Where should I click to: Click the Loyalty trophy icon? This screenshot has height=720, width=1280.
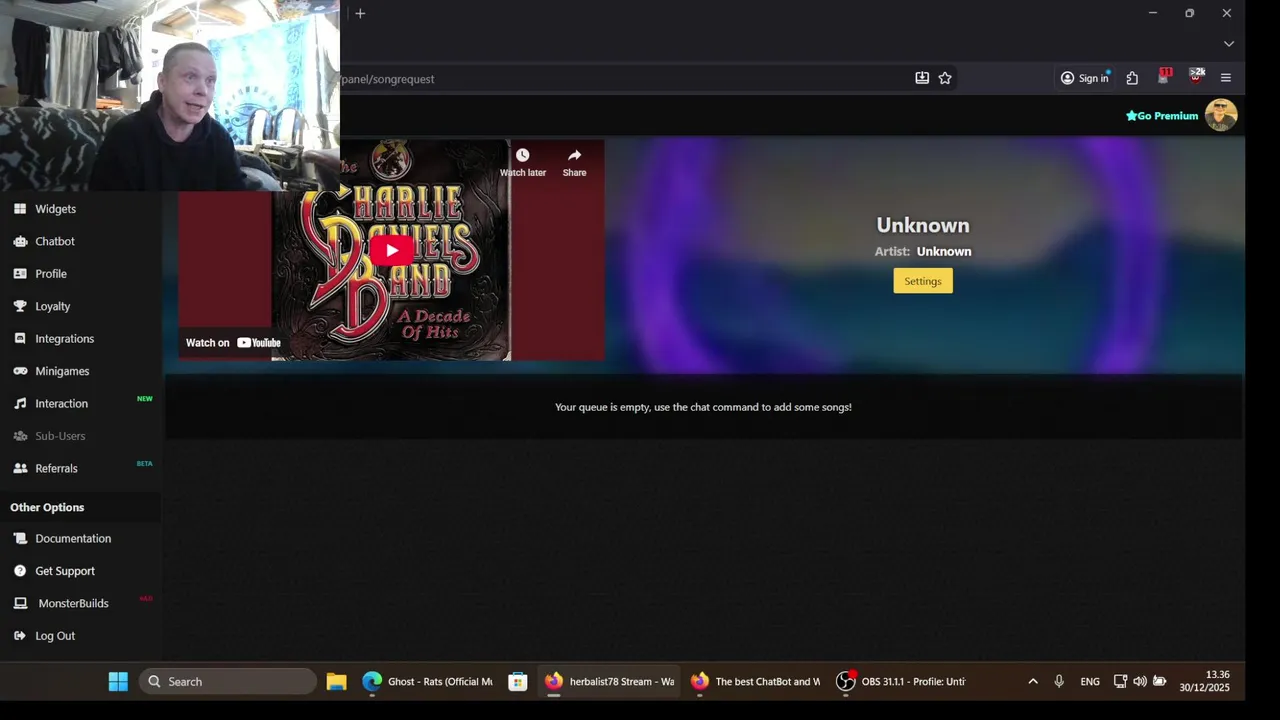click(20, 306)
